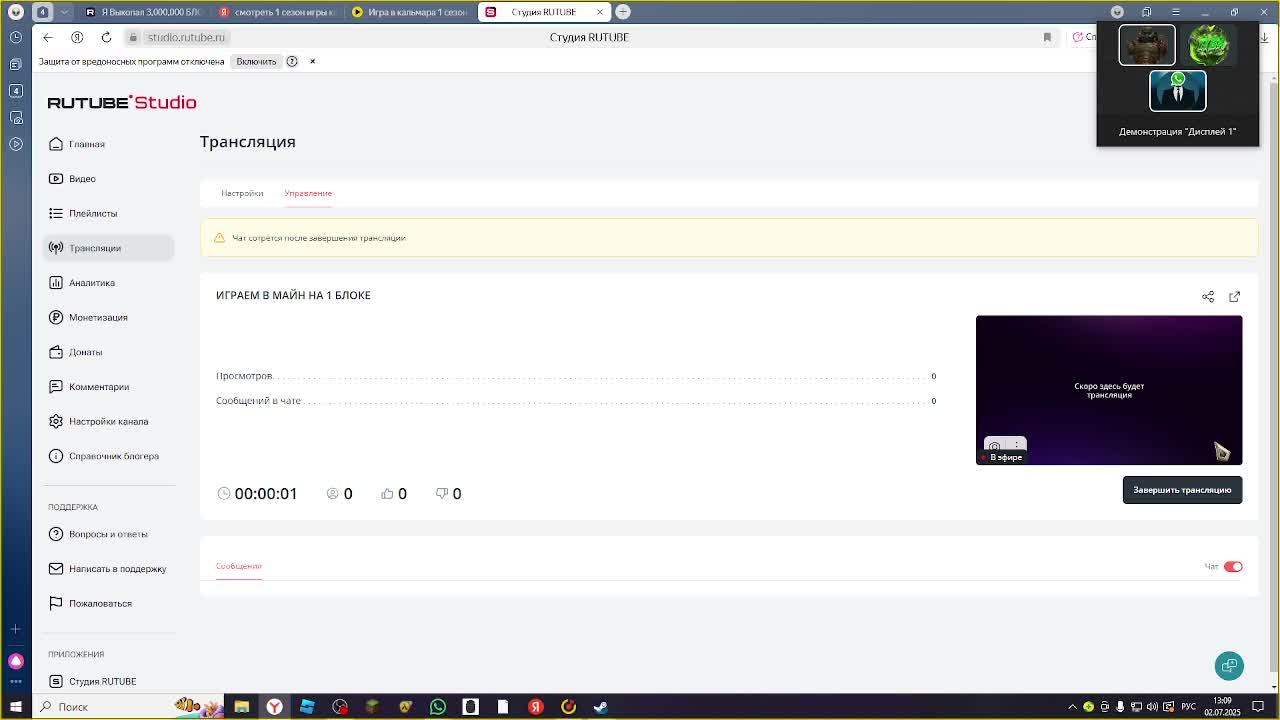Go back in browser
The height and width of the screenshot is (720, 1280).
tap(47, 37)
